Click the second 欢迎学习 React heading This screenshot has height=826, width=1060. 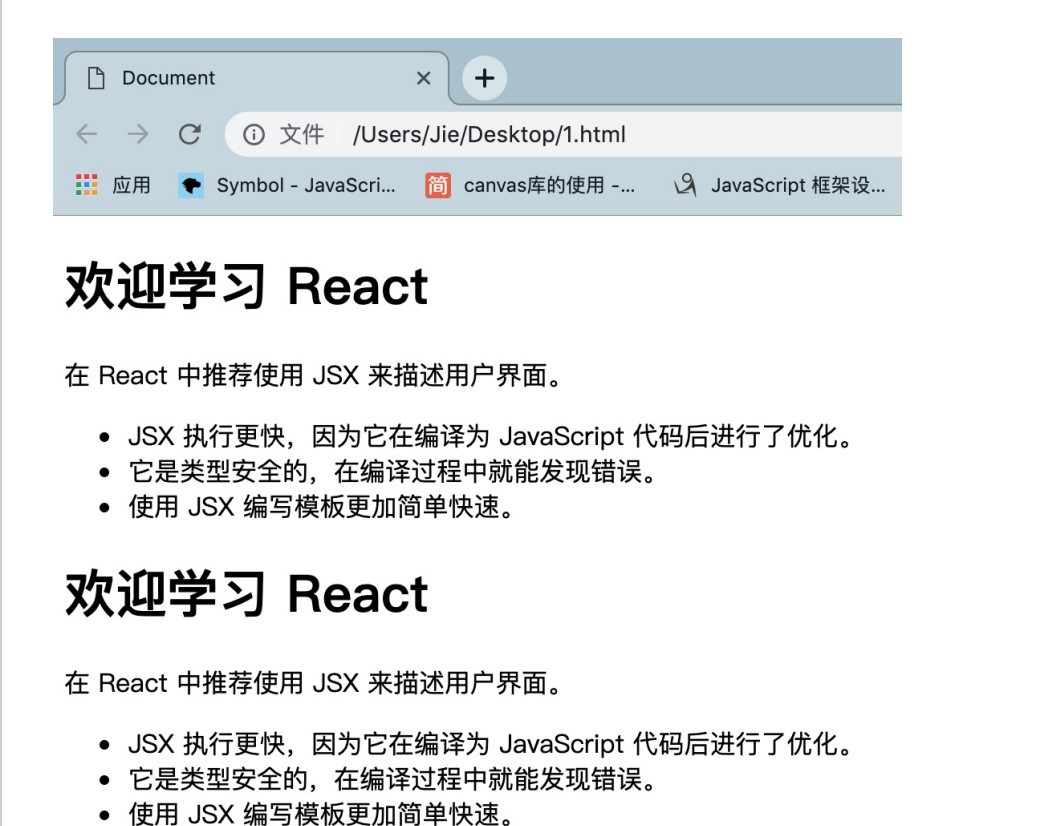[x=247, y=594]
